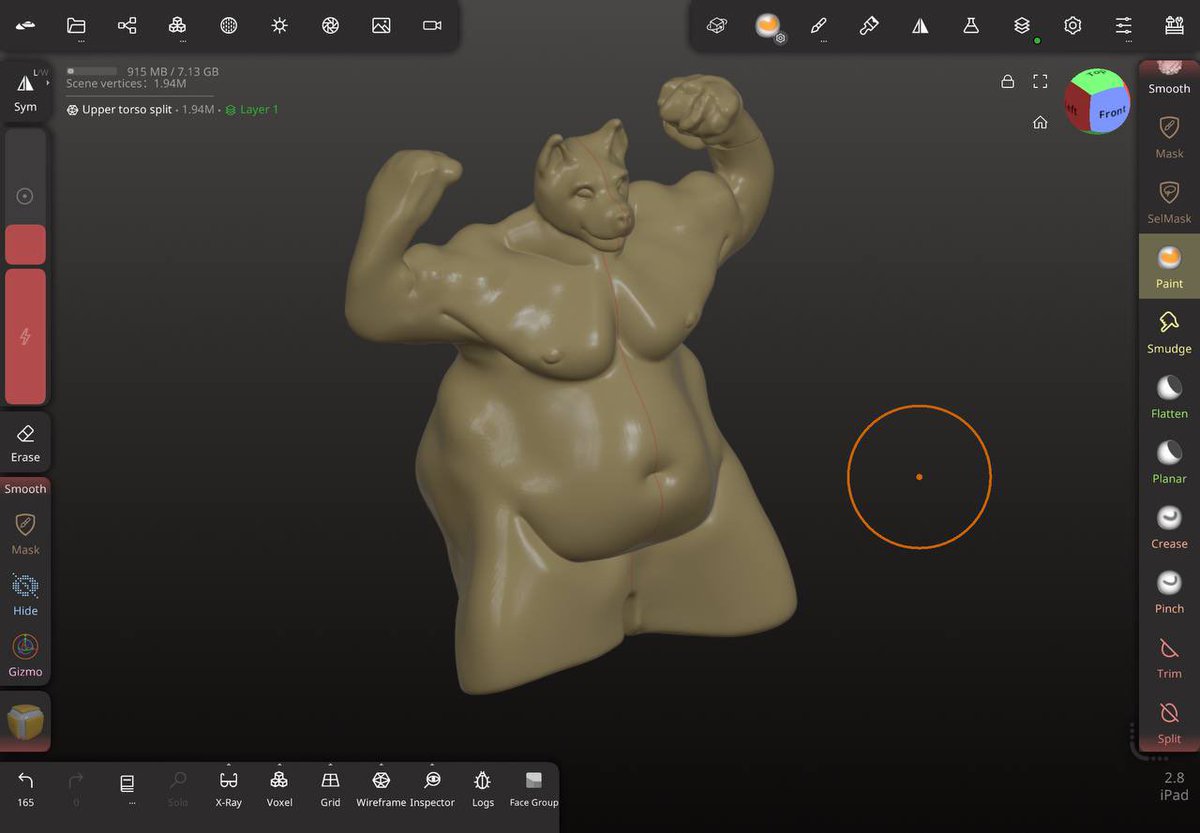Tap the Nomad logo icon

point(26,26)
